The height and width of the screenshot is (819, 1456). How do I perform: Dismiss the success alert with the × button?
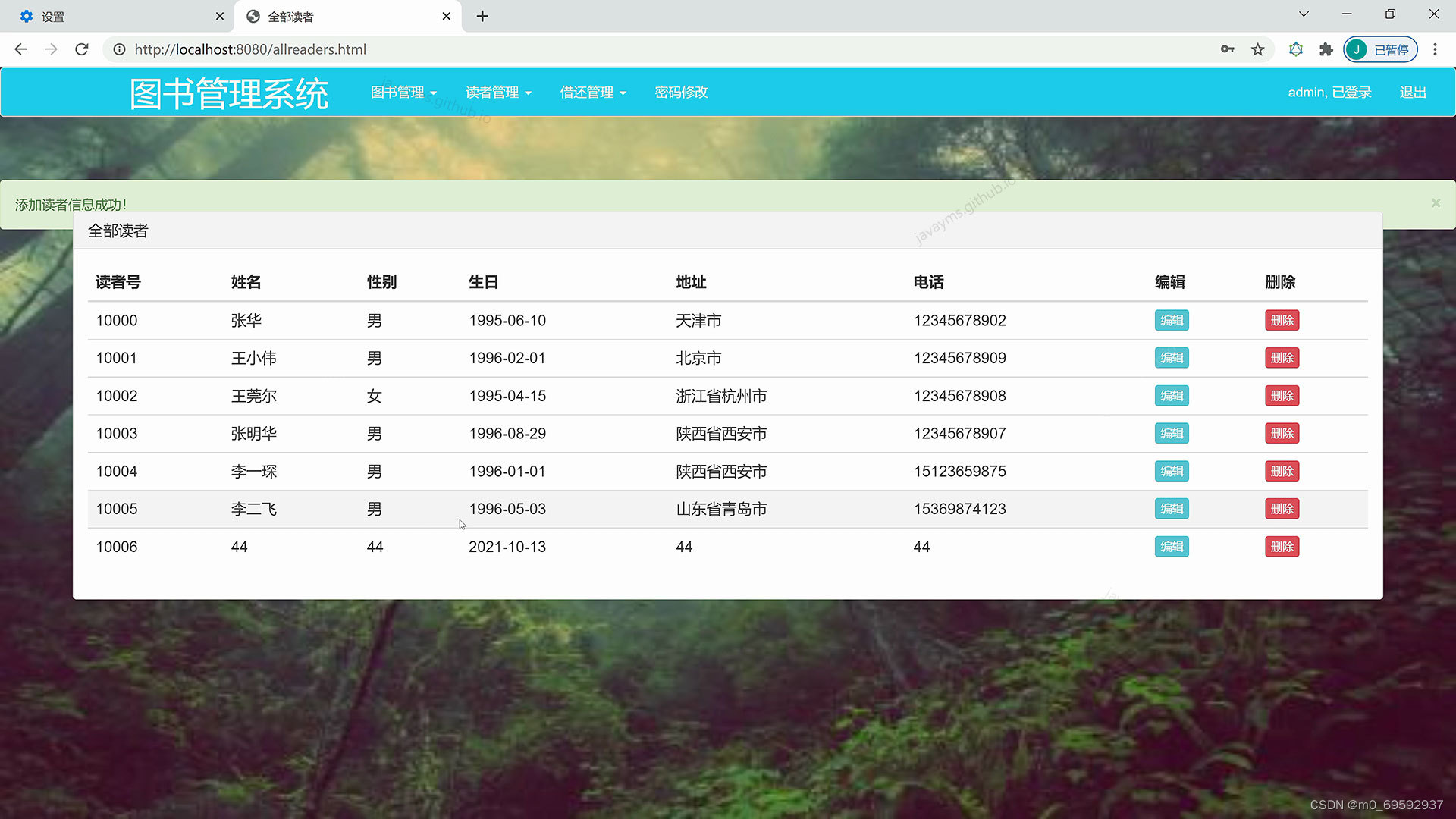(x=1436, y=202)
